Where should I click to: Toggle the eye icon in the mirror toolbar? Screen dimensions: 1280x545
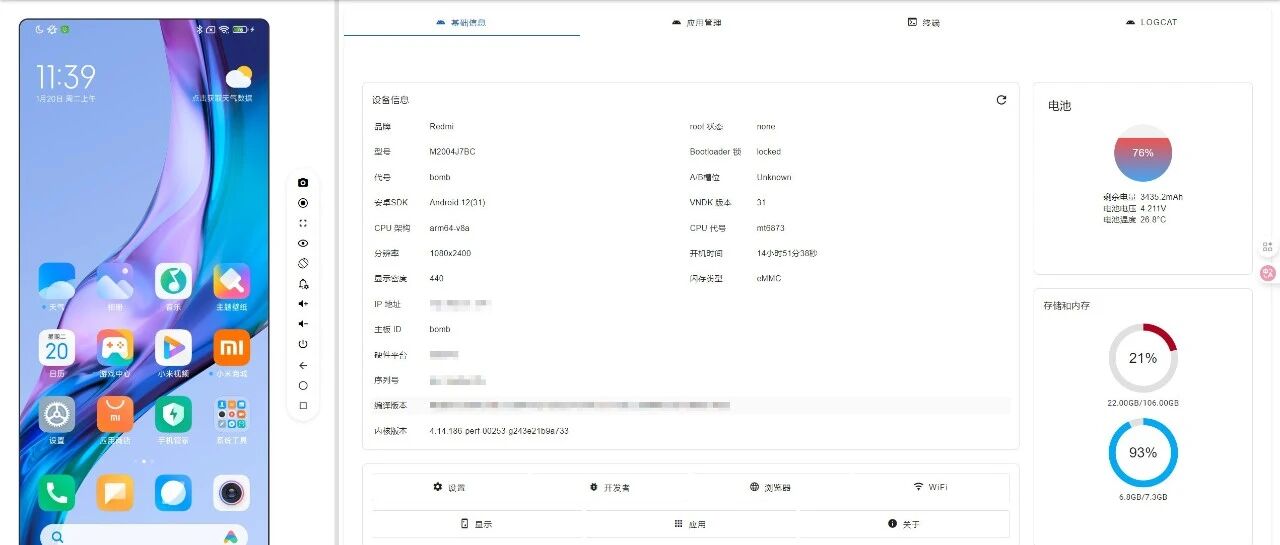pos(303,243)
